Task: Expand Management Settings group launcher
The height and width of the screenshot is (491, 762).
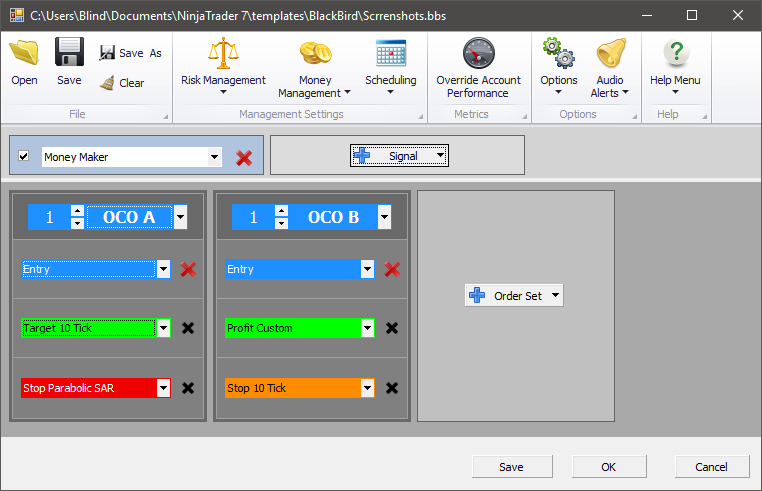Action: (x=421, y=117)
